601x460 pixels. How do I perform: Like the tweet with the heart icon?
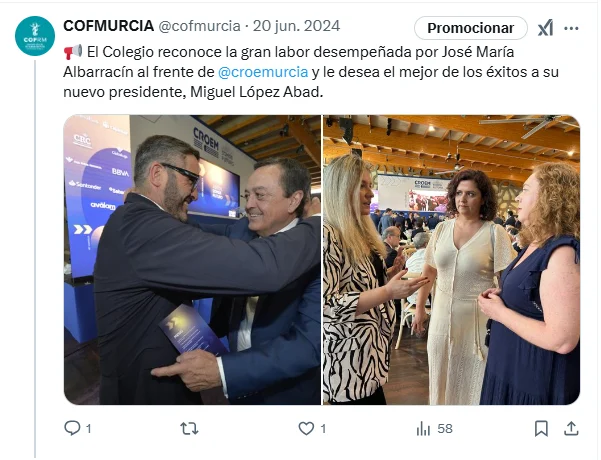coord(306,428)
